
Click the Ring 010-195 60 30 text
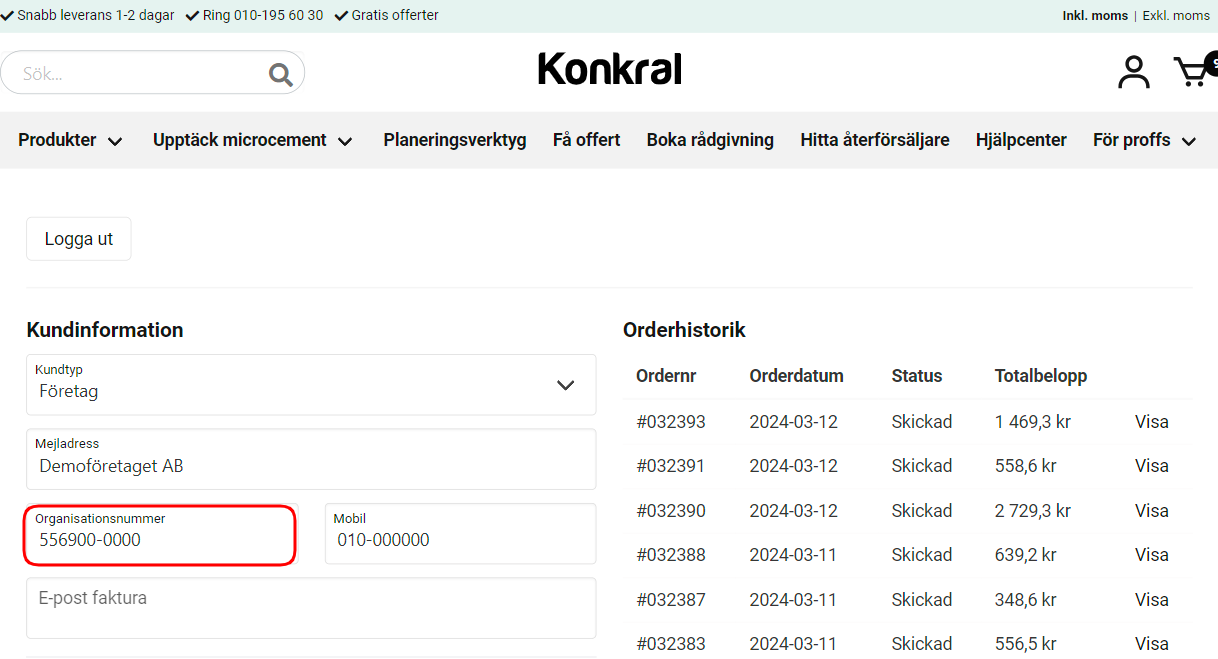click(x=263, y=15)
